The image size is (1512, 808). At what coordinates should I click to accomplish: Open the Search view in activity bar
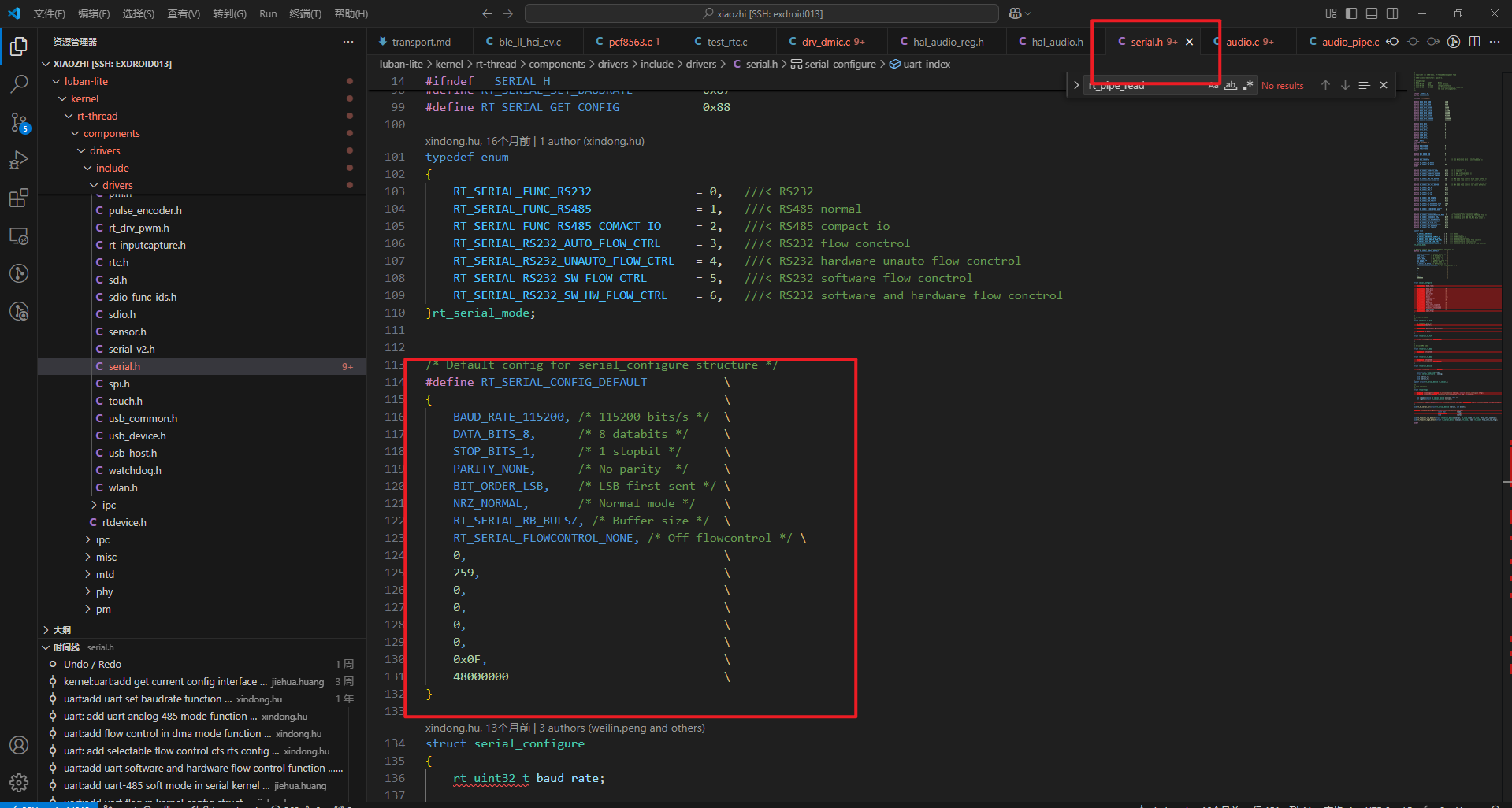(19, 84)
